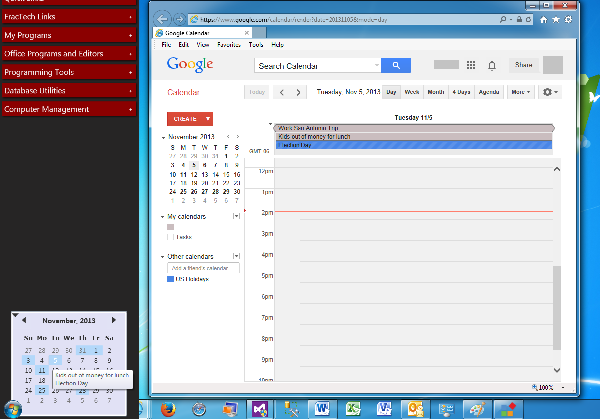Screen dimensions: 601x419
Task: Expand the Programming Tools menu
Action: click(x=69, y=72)
